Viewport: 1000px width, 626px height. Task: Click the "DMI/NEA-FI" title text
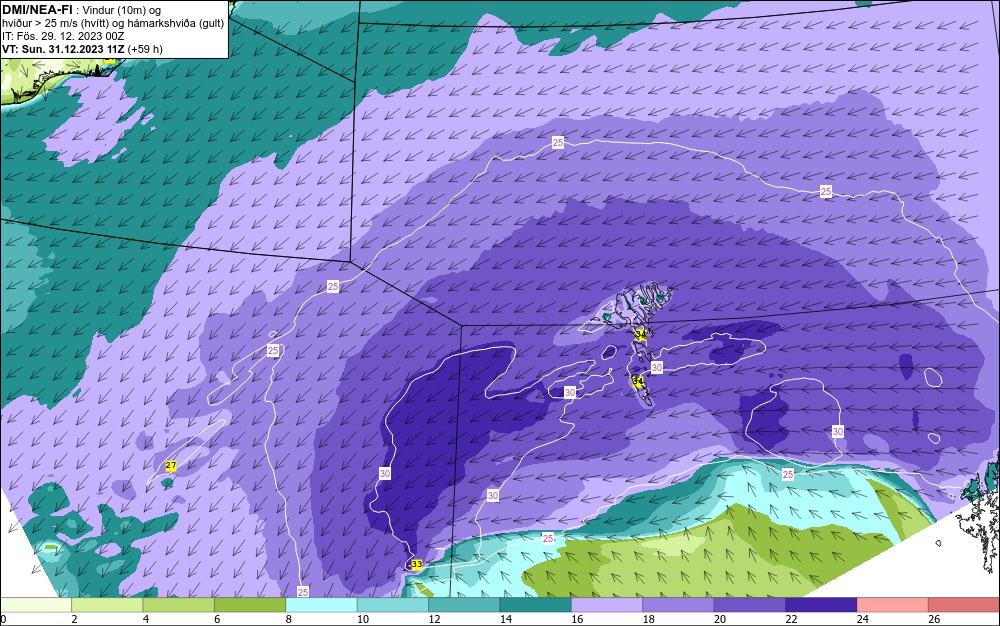coord(37,10)
